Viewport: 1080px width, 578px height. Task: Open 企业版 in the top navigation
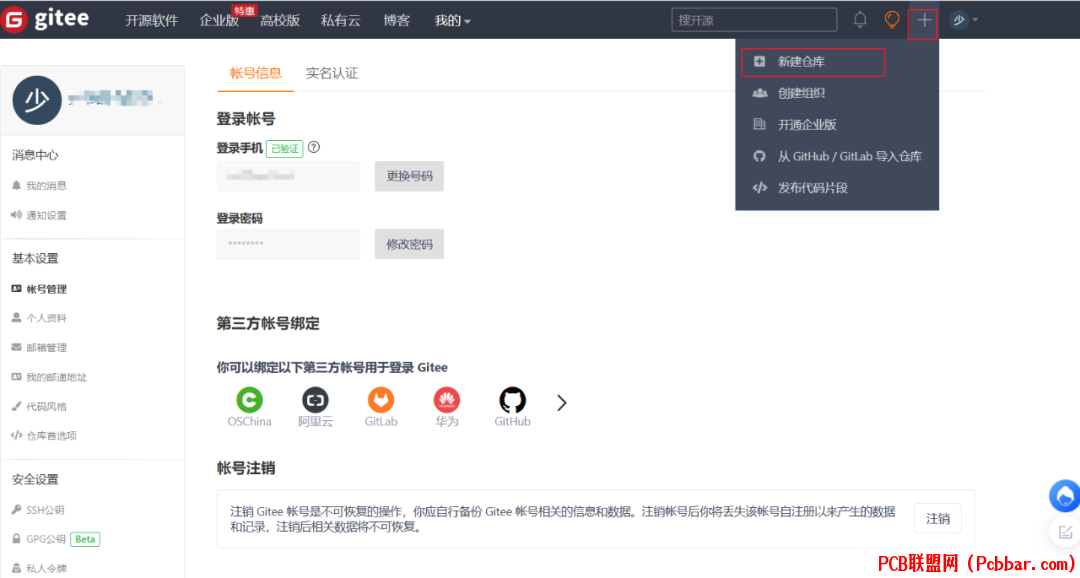pos(219,21)
